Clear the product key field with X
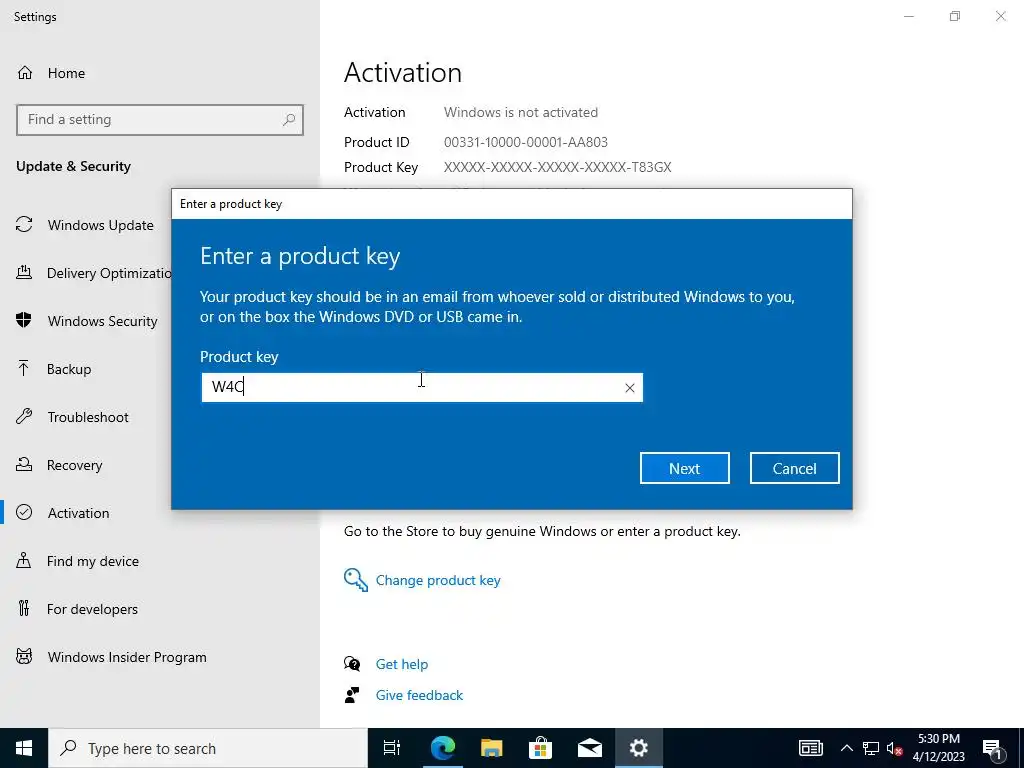Screen dimensions: 1024x768 click(630, 388)
